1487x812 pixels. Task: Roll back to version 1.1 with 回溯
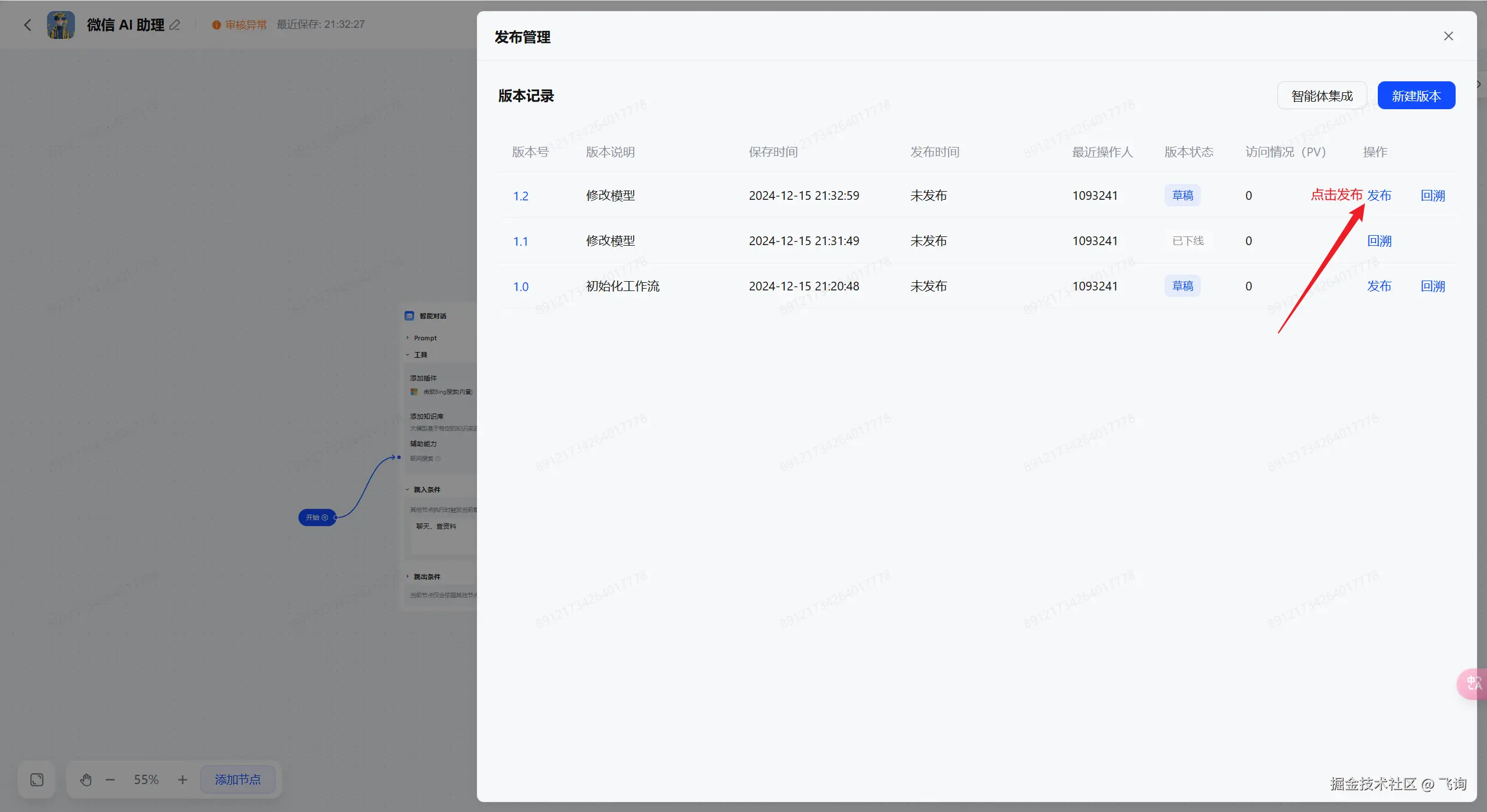(x=1379, y=241)
